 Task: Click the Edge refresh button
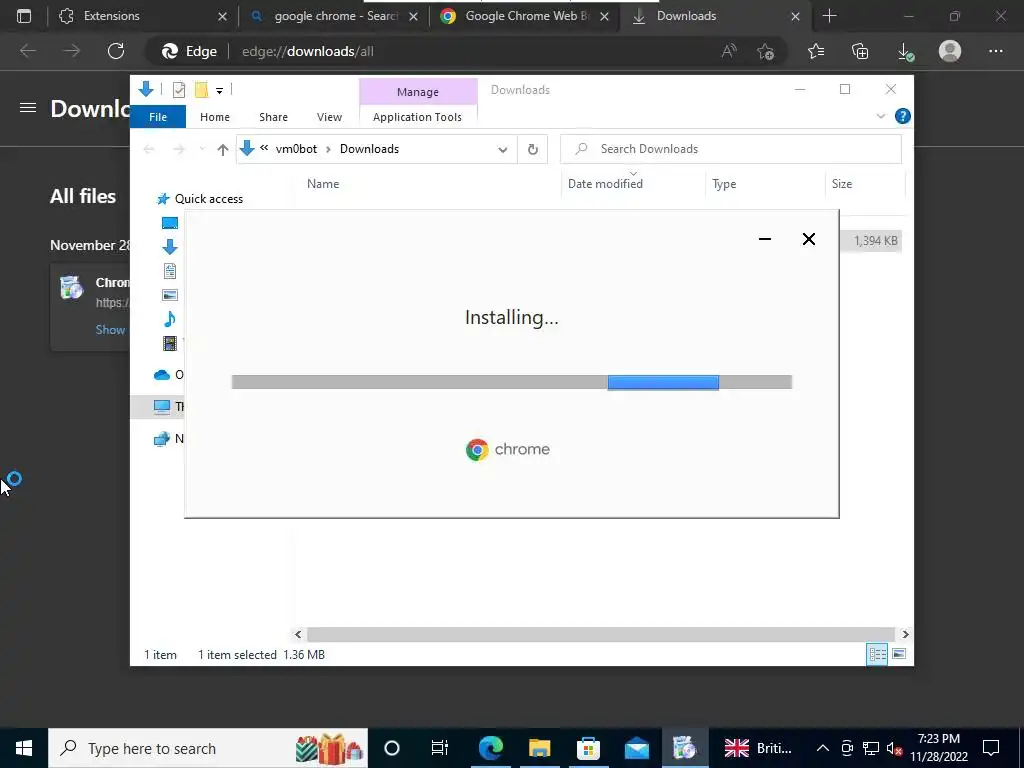point(116,51)
